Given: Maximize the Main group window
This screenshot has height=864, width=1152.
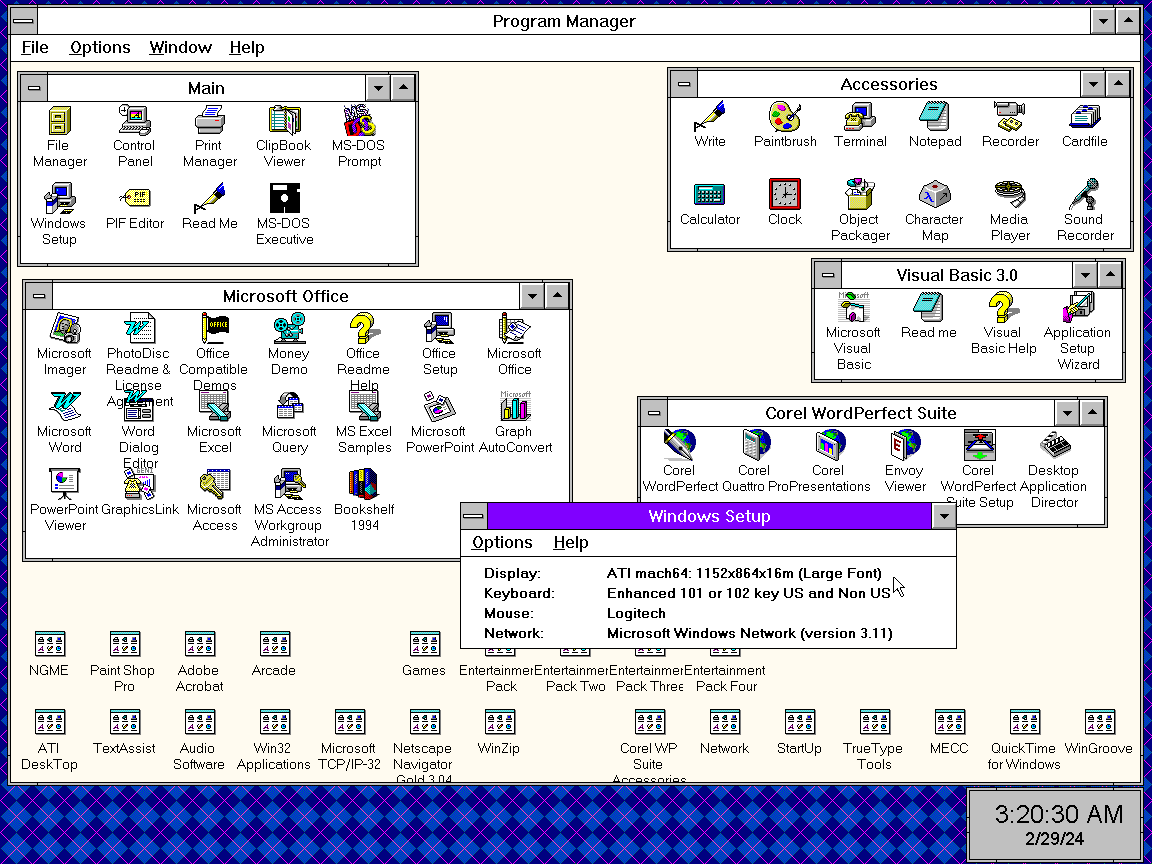Looking at the screenshot, I should coord(403,88).
